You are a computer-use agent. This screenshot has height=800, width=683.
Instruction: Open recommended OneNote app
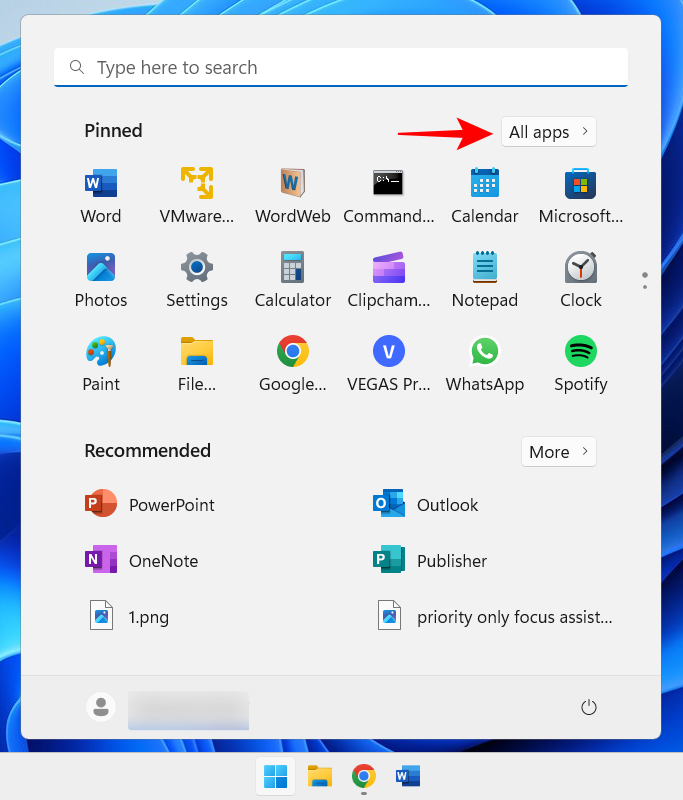(x=141, y=560)
